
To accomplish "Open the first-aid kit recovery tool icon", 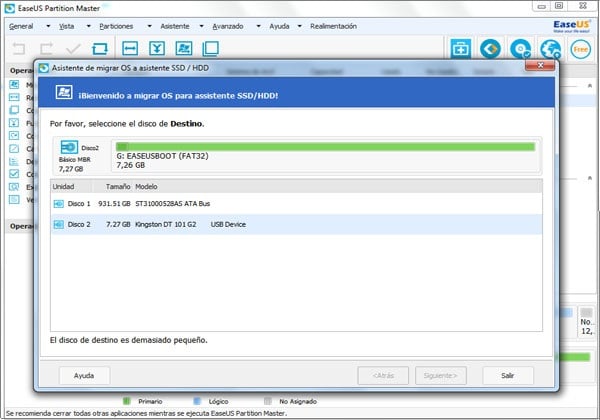I will tap(461, 49).
